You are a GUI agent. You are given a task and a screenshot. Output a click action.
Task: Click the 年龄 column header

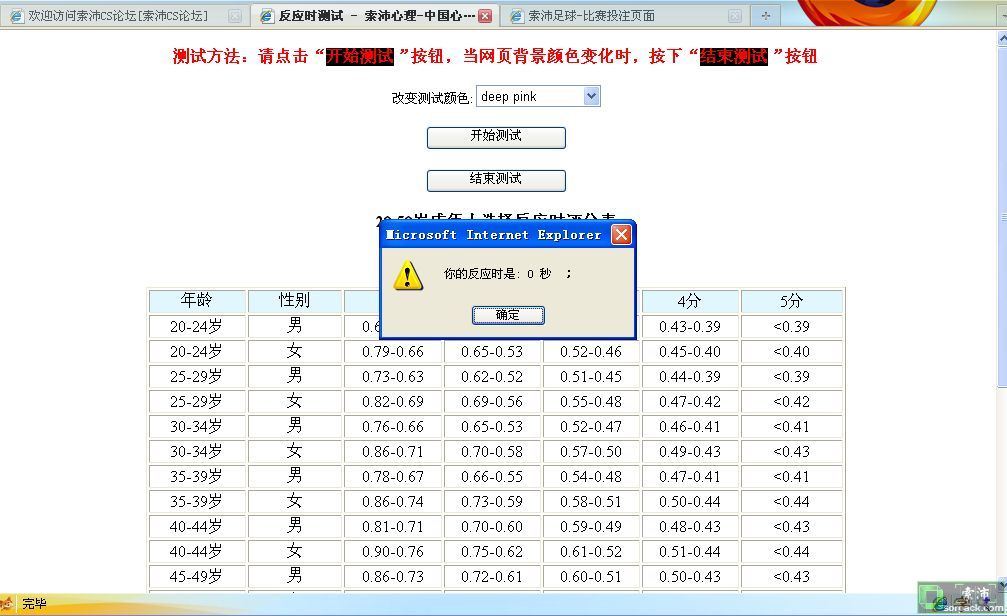(196, 301)
